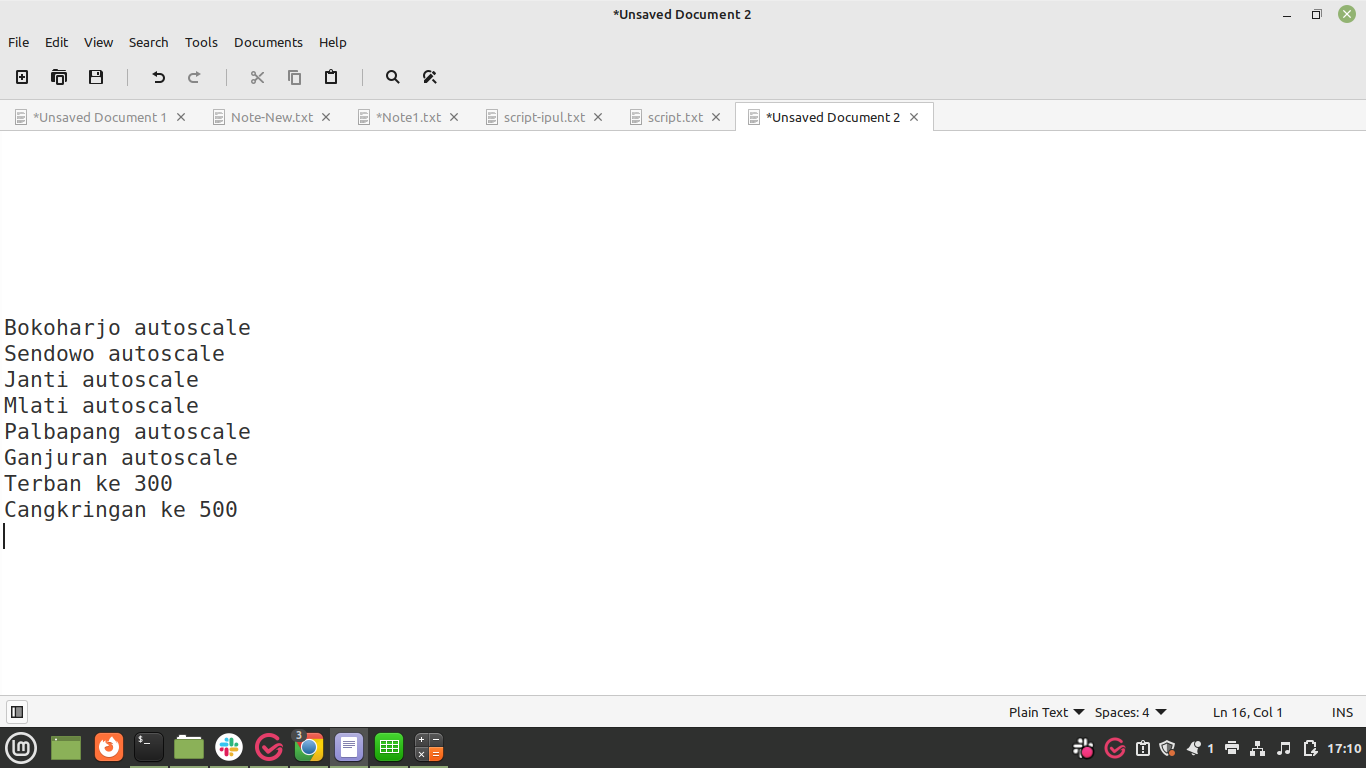Click the Ln 16, Col 1 position indicator
Viewport: 1366px width, 768px height.
pyautogui.click(x=1248, y=712)
